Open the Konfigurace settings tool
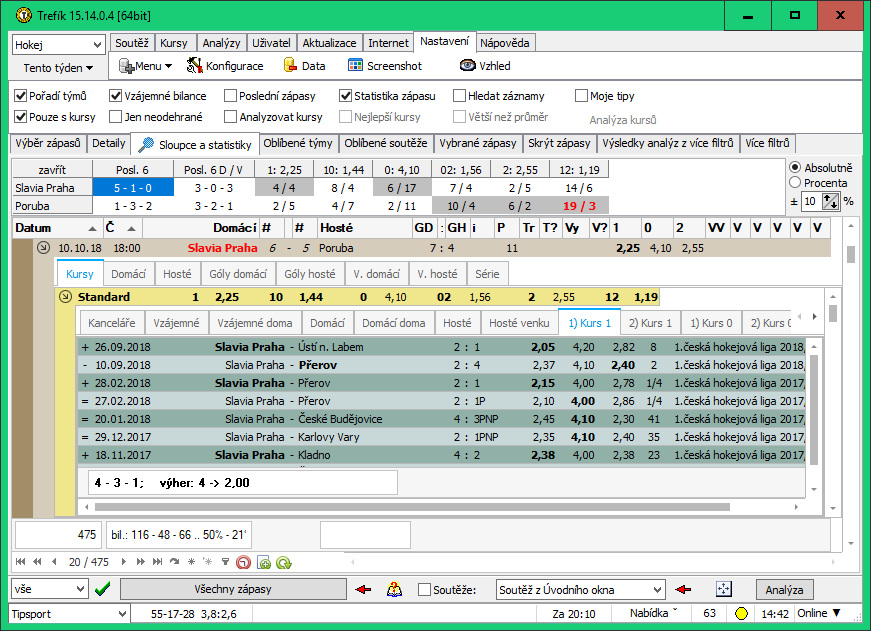The width and height of the screenshot is (871, 631). tap(225, 66)
